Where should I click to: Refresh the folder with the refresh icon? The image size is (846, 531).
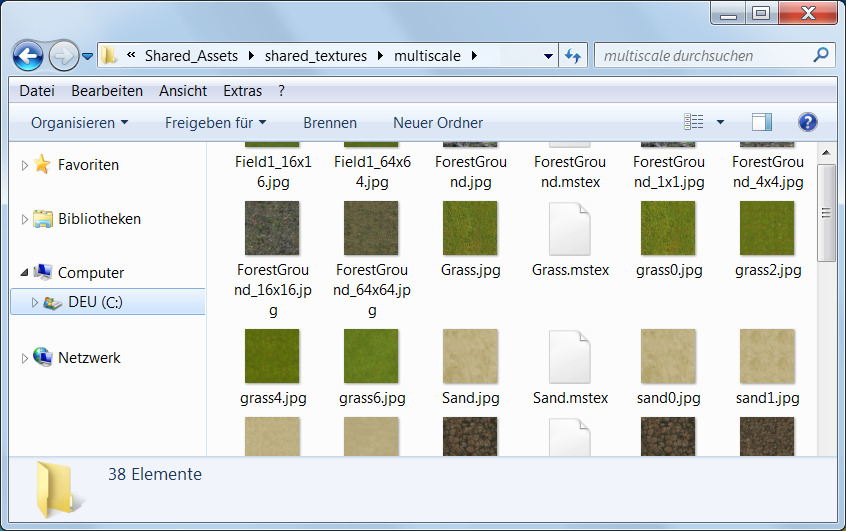pyautogui.click(x=573, y=56)
